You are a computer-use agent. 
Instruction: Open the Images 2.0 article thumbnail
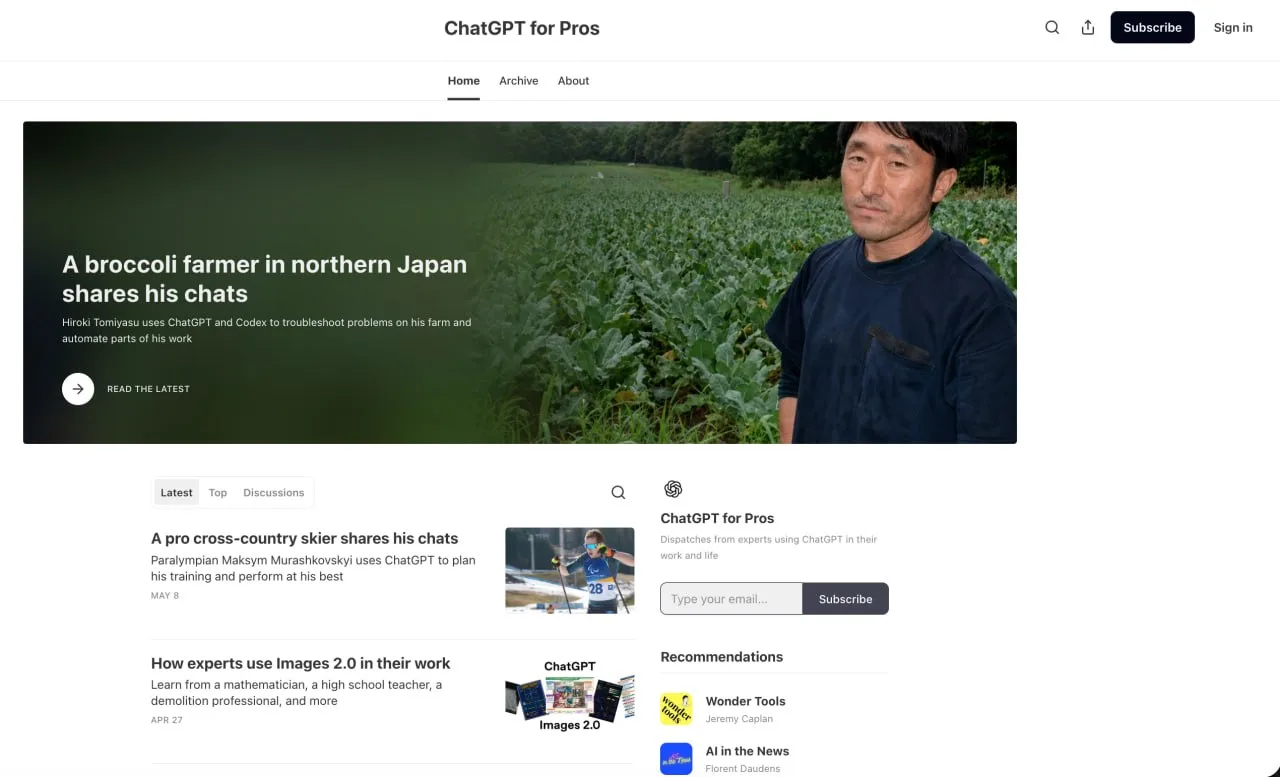[x=570, y=695]
